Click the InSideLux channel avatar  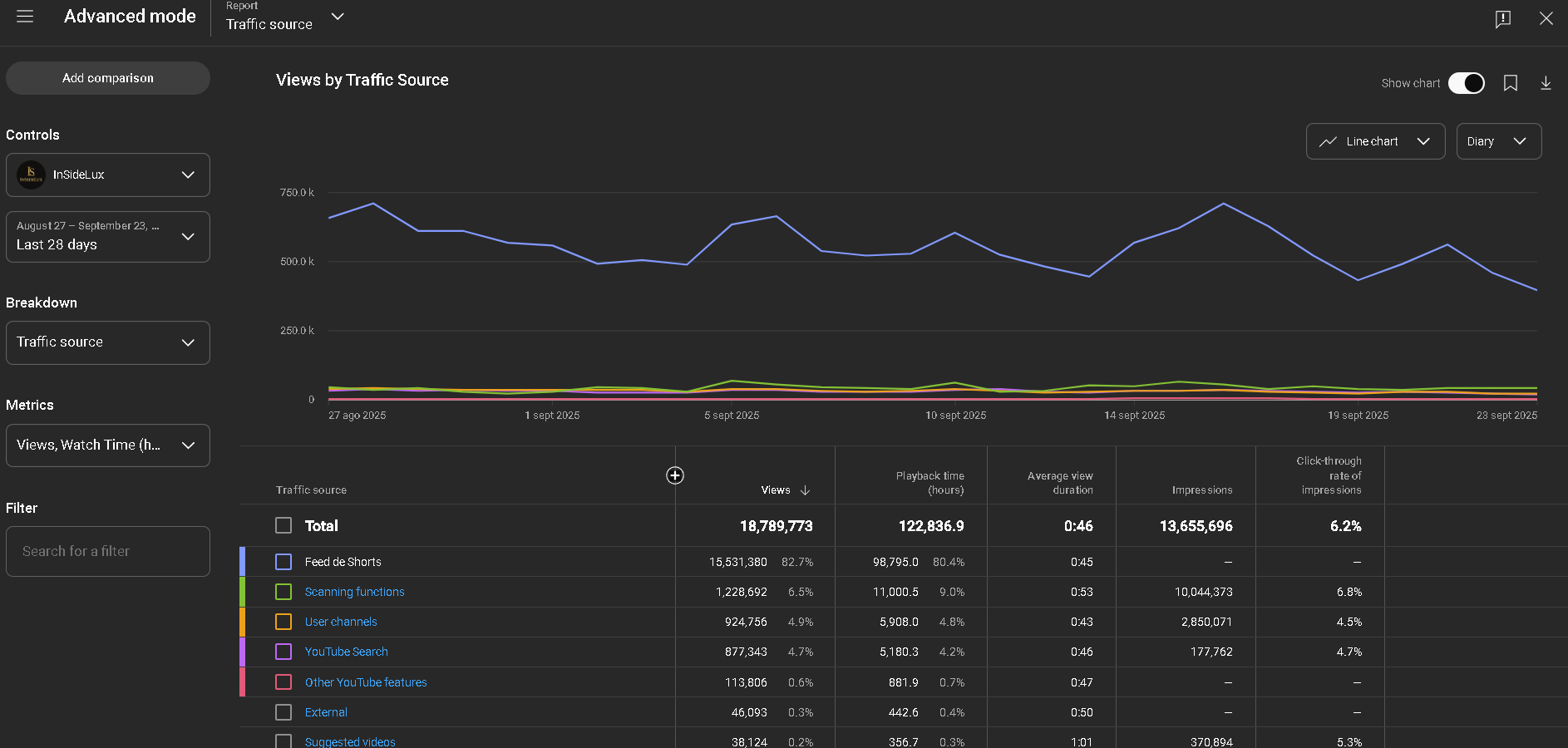click(x=32, y=175)
